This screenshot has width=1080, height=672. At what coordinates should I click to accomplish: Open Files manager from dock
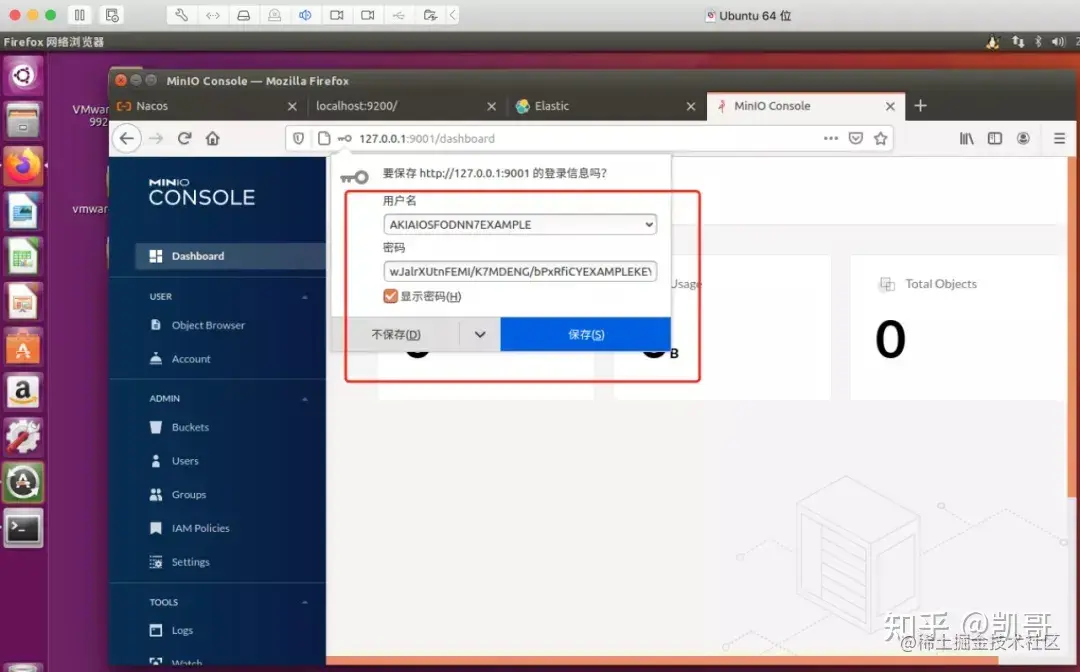(x=23, y=120)
